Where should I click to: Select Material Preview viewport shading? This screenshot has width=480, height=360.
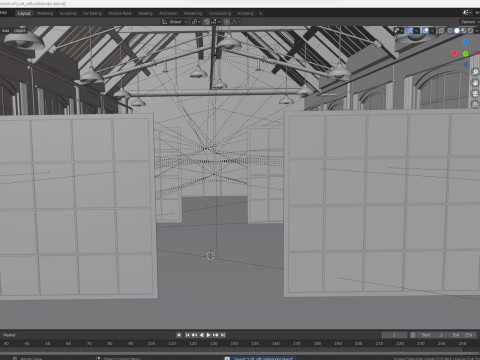point(463,31)
